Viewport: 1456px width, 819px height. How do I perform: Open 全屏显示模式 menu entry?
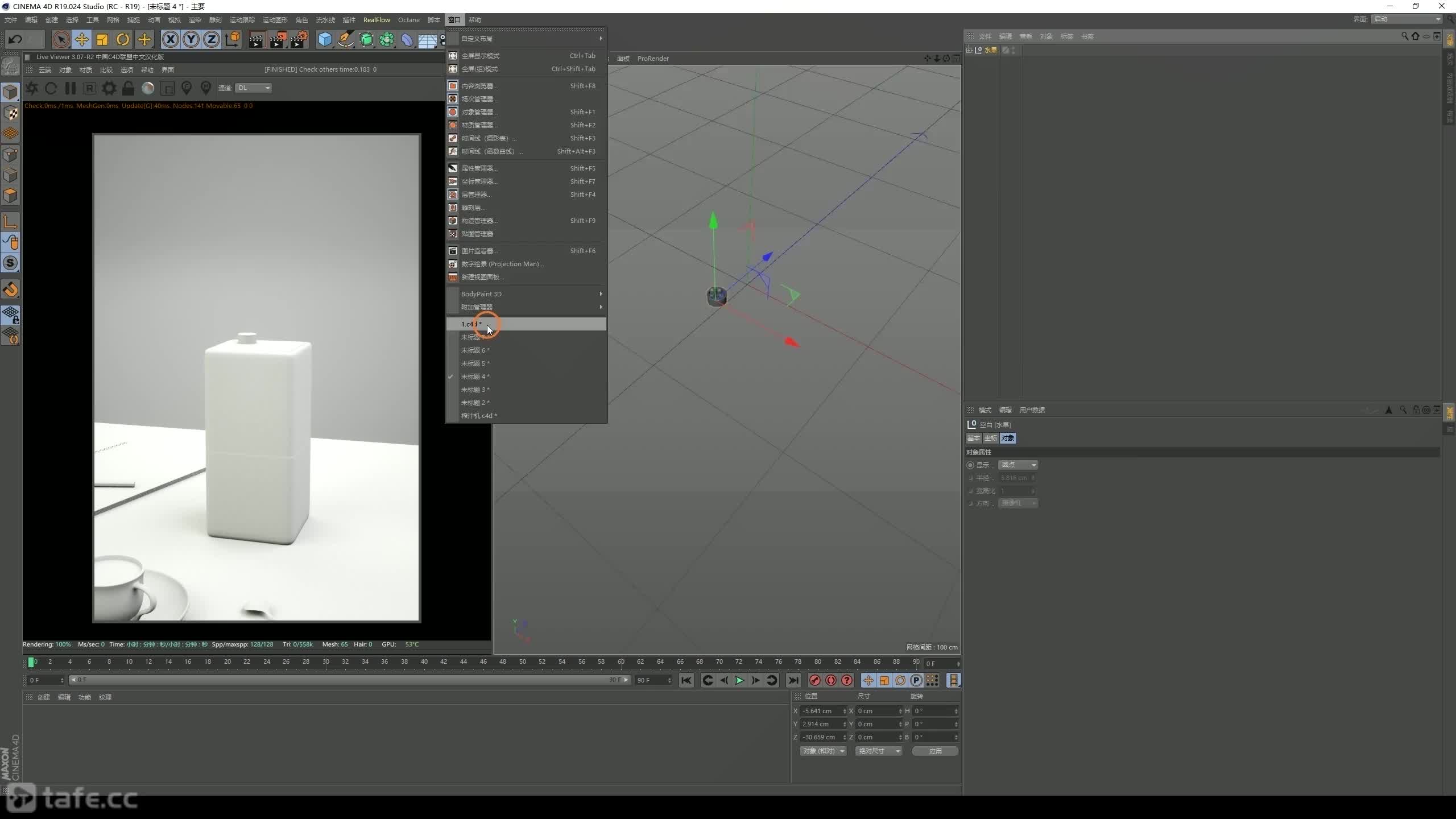coord(526,56)
